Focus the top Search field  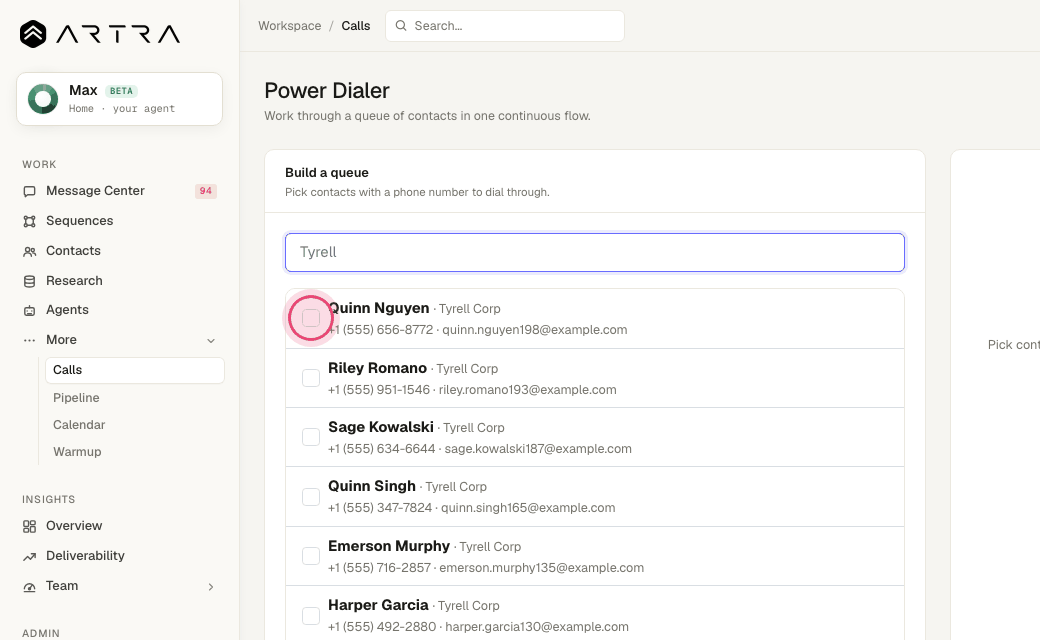pos(505,26)
